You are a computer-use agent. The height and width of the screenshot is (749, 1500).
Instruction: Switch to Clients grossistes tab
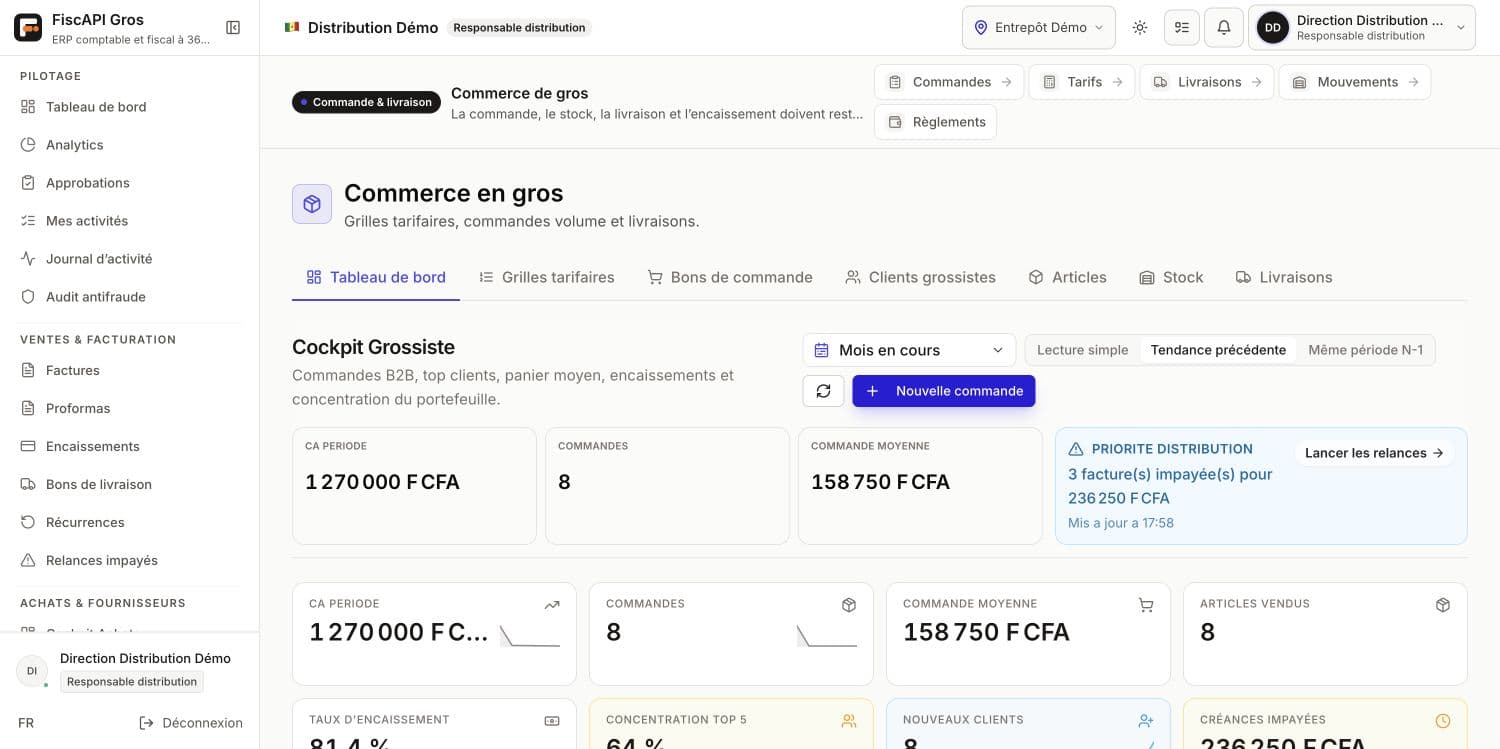pos(920,277)
